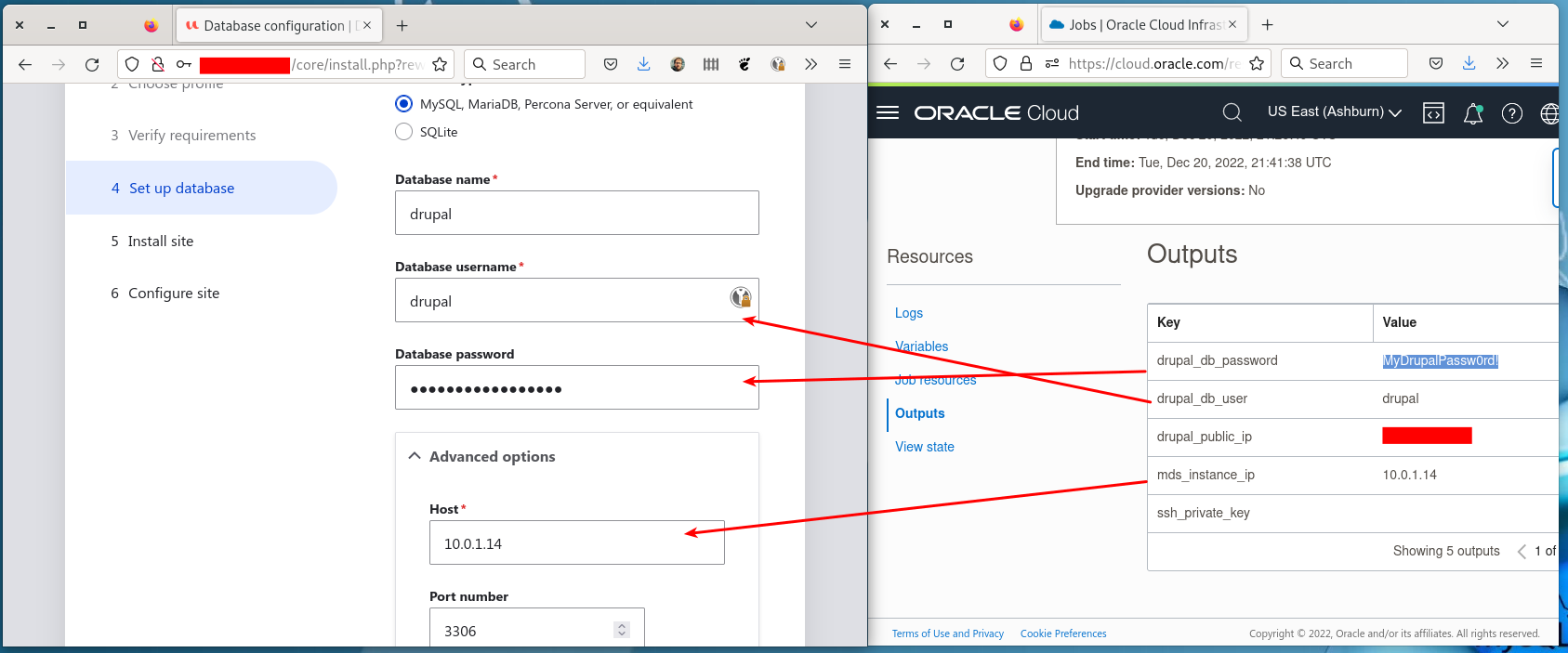This screenshot has height=653, width=1568.
Task: Click the Search box in the Drupal window
Action: 524,64
